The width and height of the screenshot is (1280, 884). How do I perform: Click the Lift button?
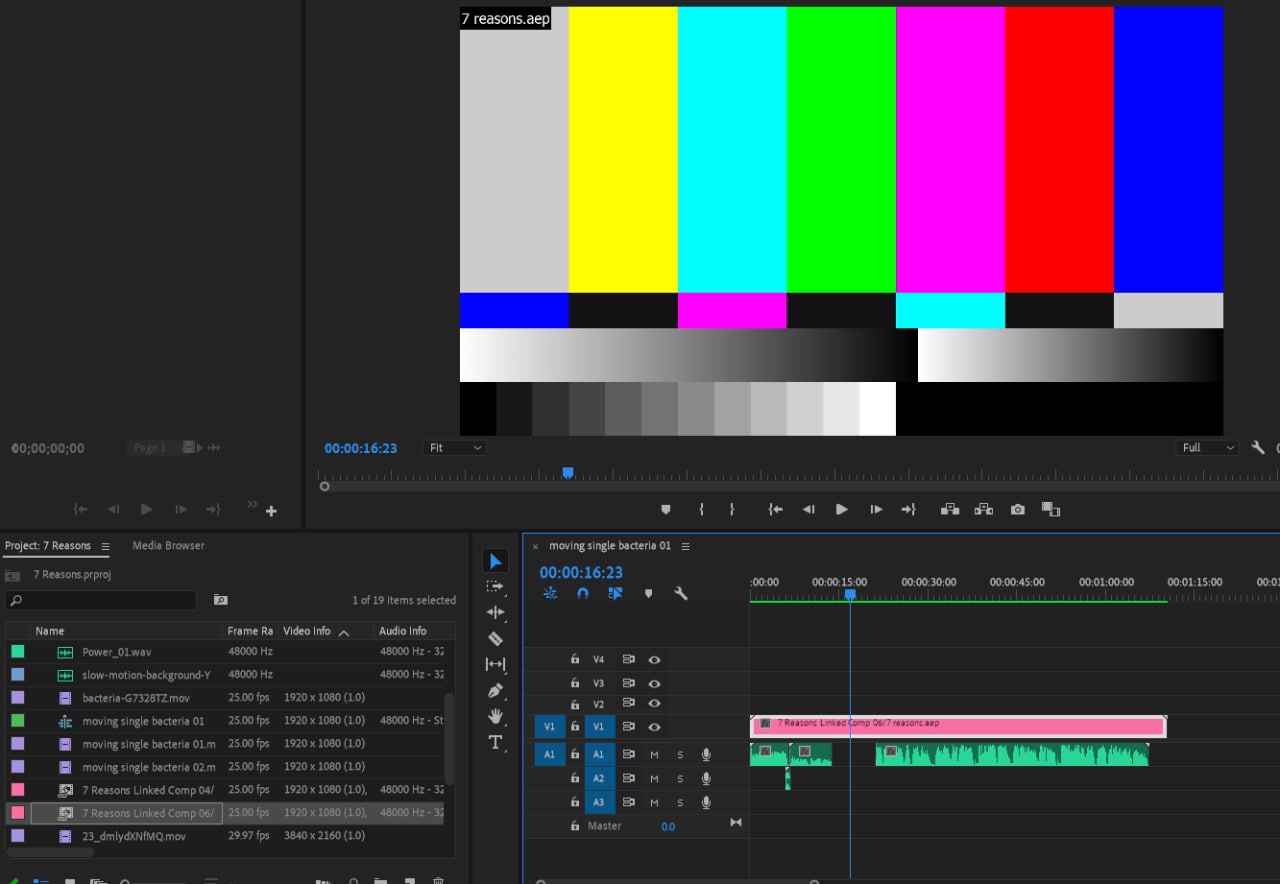[950, 509]
